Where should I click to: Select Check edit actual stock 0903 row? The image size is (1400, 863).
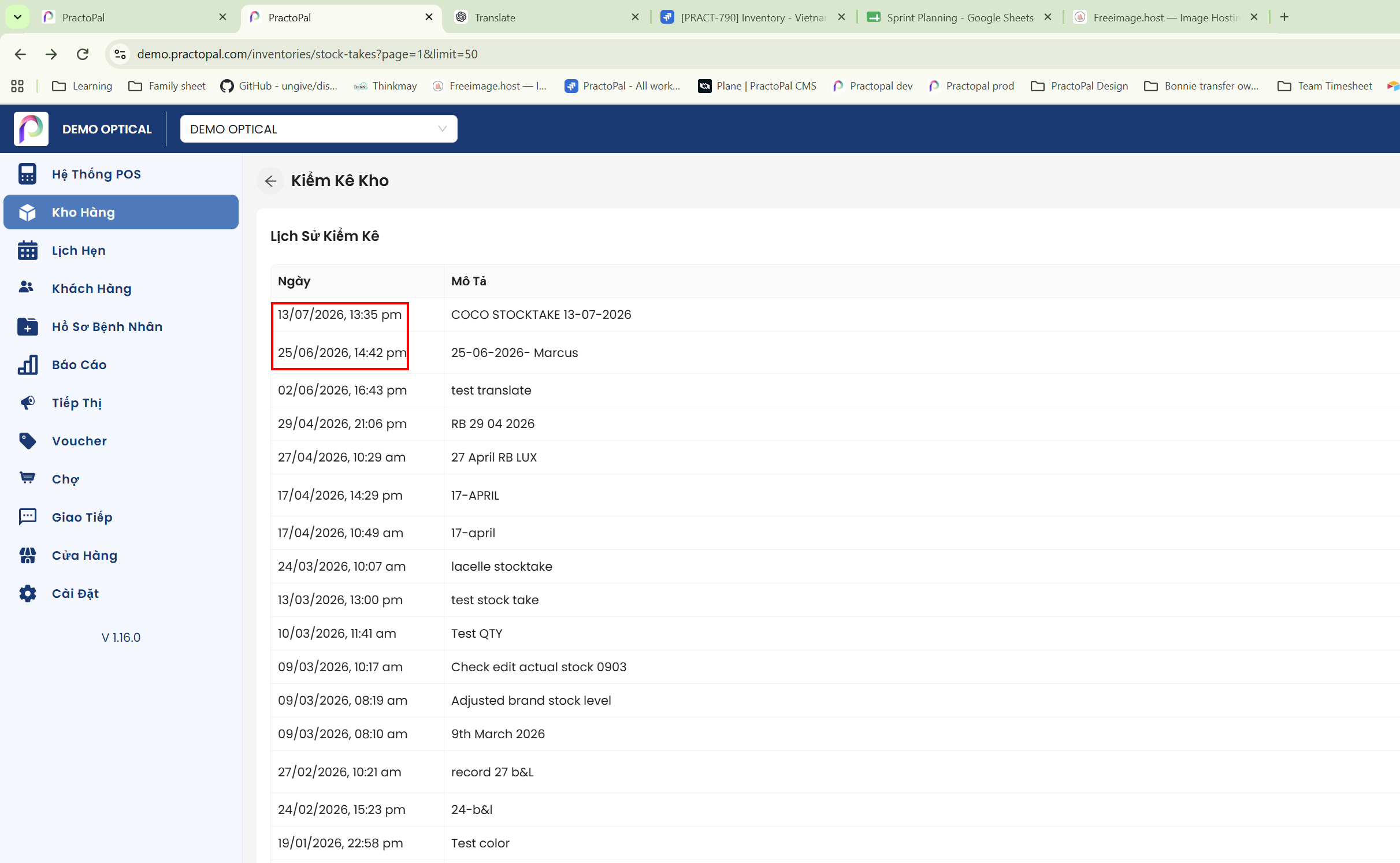pyautogui.click(x=835, y=667)
